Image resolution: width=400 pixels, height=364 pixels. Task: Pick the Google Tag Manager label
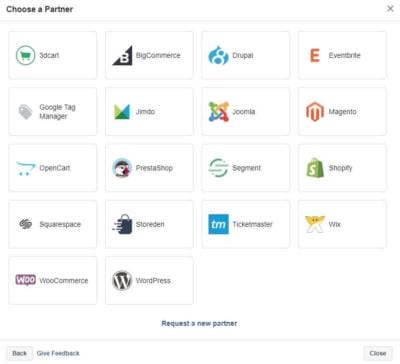tap(57, 112)
